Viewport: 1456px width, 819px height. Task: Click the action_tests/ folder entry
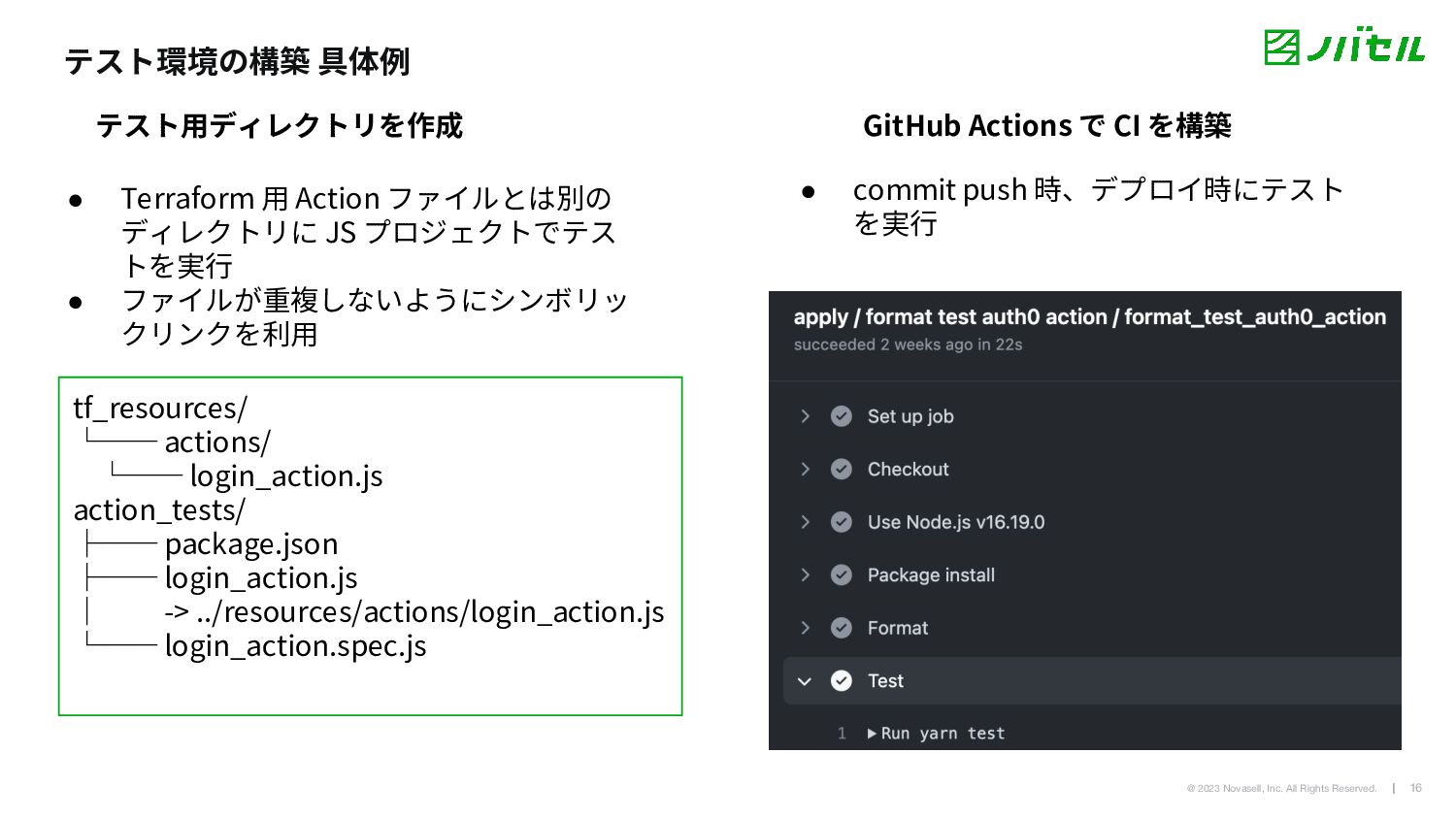point(159,510)
